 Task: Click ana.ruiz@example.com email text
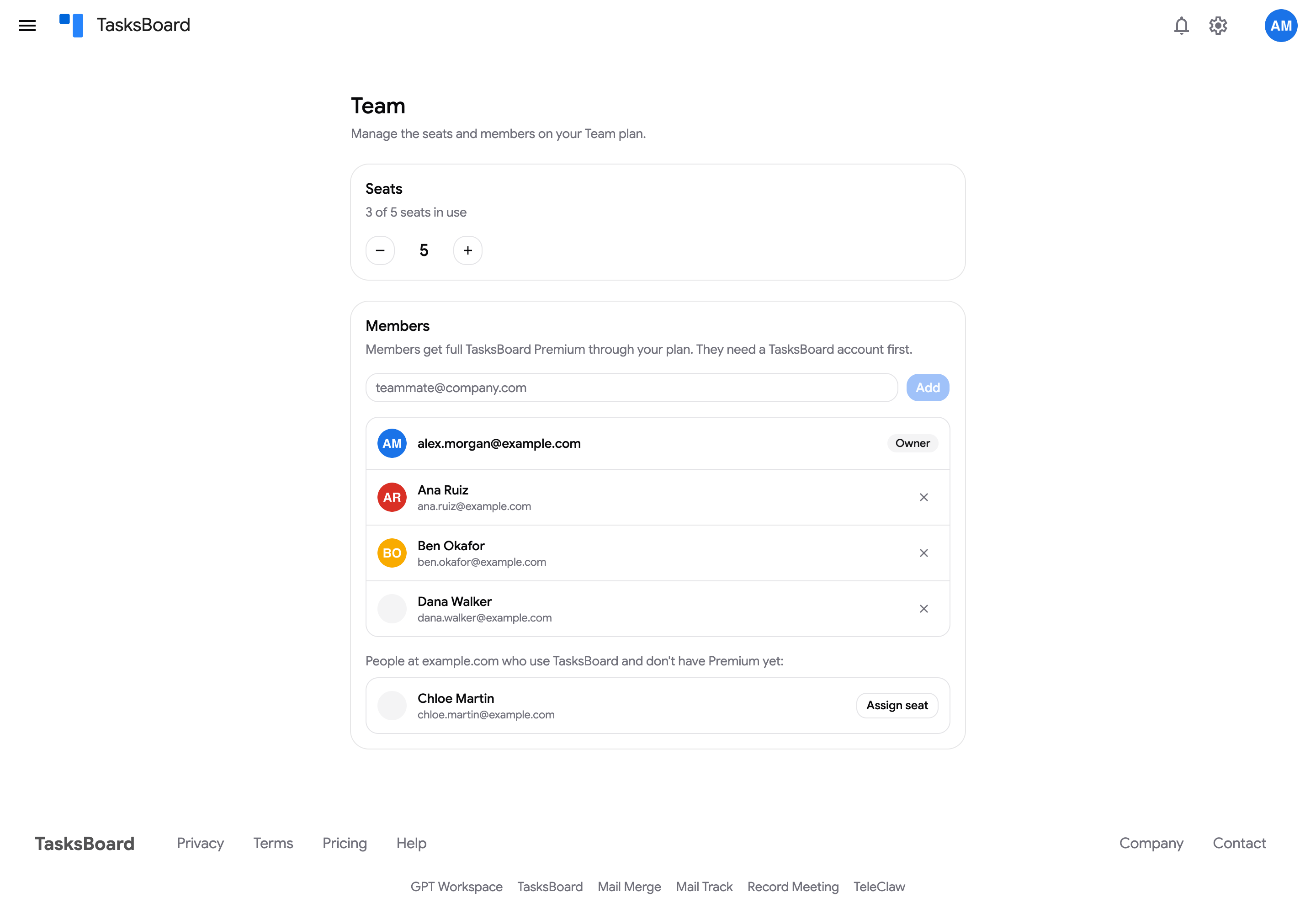(474, 506)
